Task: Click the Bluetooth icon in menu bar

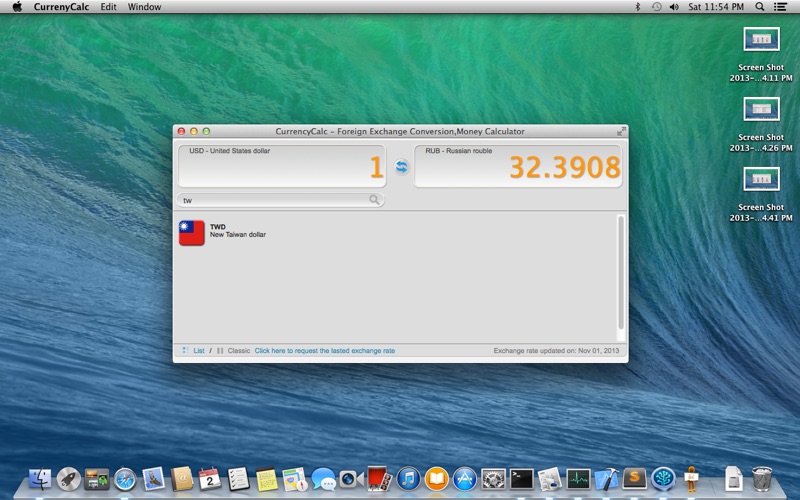Action: click(637, 7)
